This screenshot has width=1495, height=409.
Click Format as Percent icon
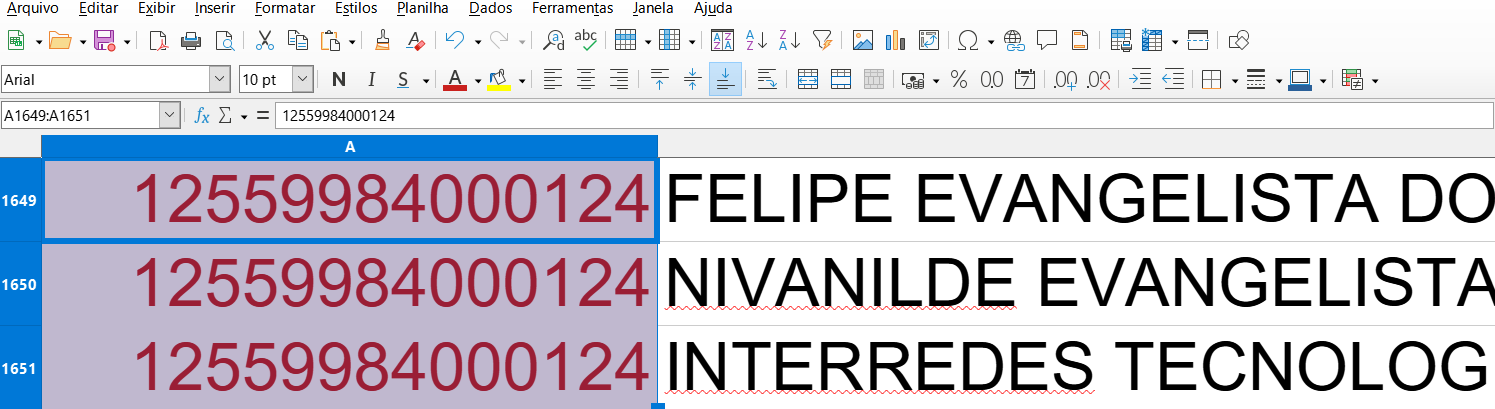click(959, 80)
